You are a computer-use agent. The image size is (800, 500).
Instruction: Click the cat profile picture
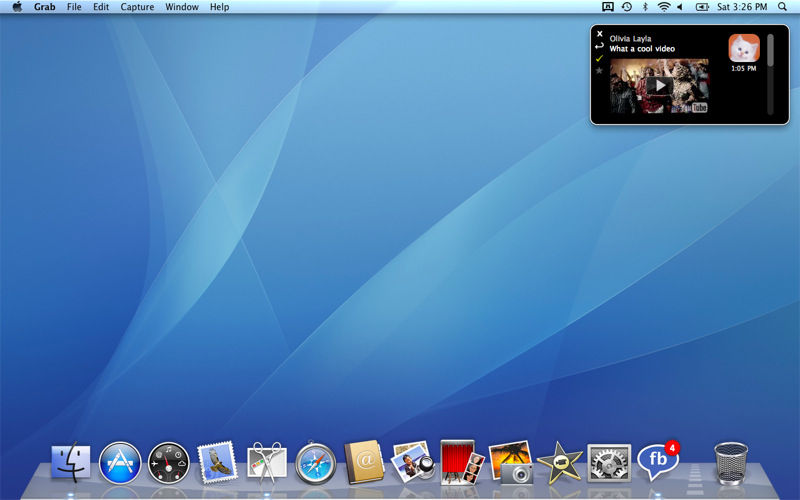tap(743, 49)
